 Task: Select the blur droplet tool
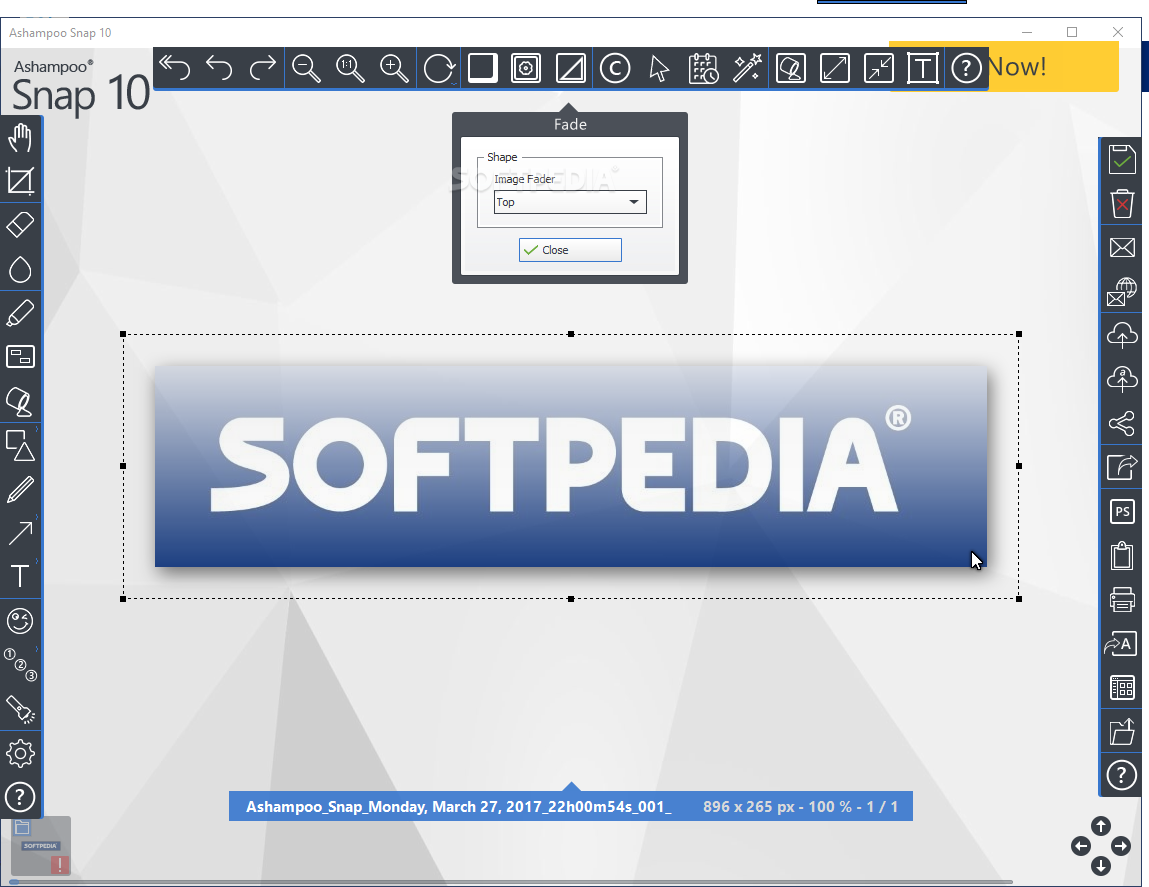click(x=20, y=269)
